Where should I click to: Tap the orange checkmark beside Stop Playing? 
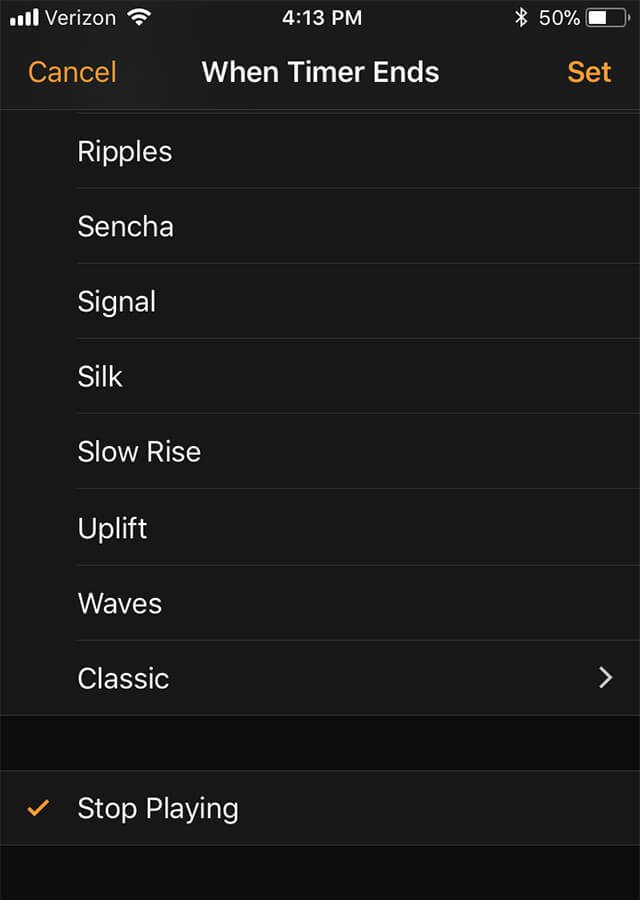click(38, 808)
